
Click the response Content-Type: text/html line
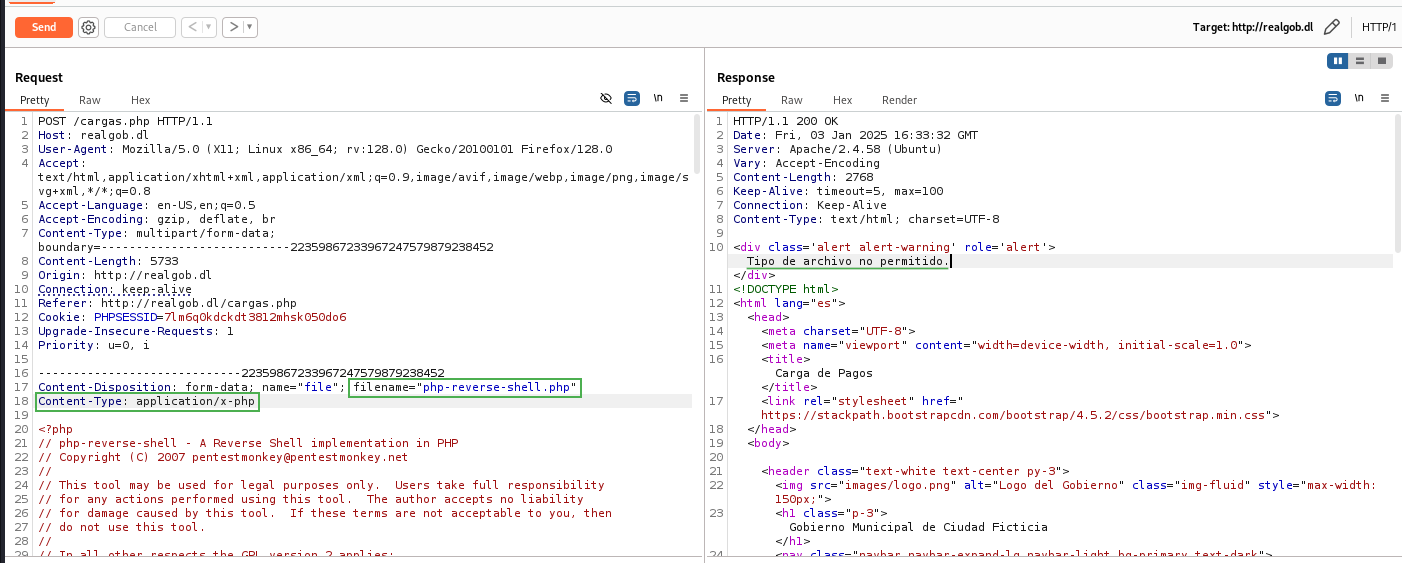coord(866,219)
